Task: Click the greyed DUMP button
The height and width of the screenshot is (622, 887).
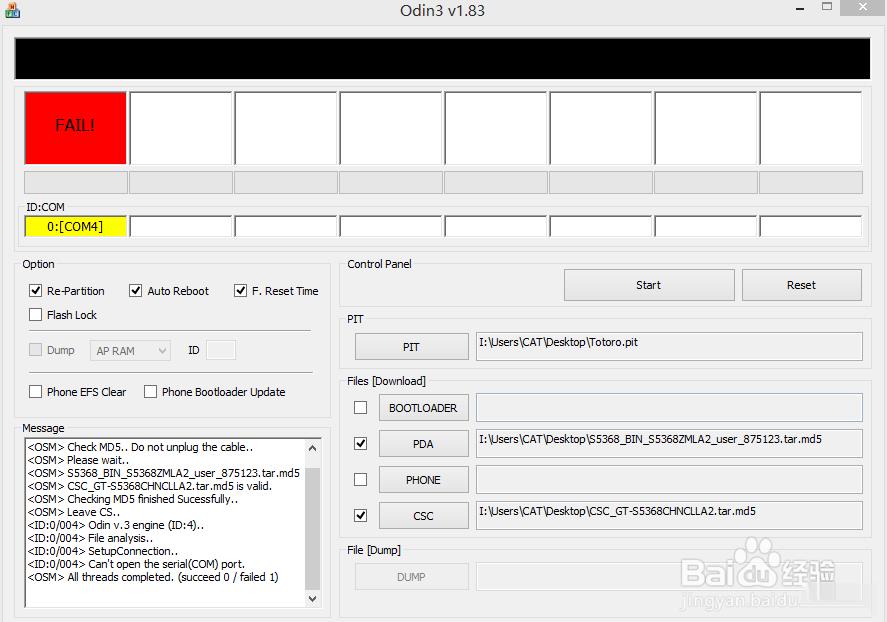Action: pyautogui.click(x=411, y=577)
